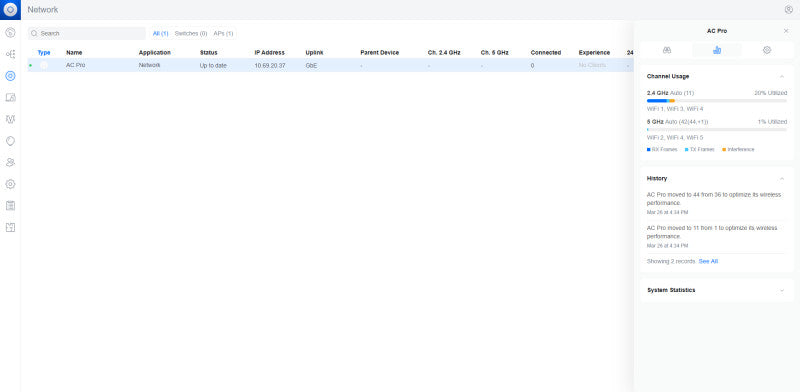Click the AC Pro device type icon
Screen dimensions: 800x392
tap(44, 65)
